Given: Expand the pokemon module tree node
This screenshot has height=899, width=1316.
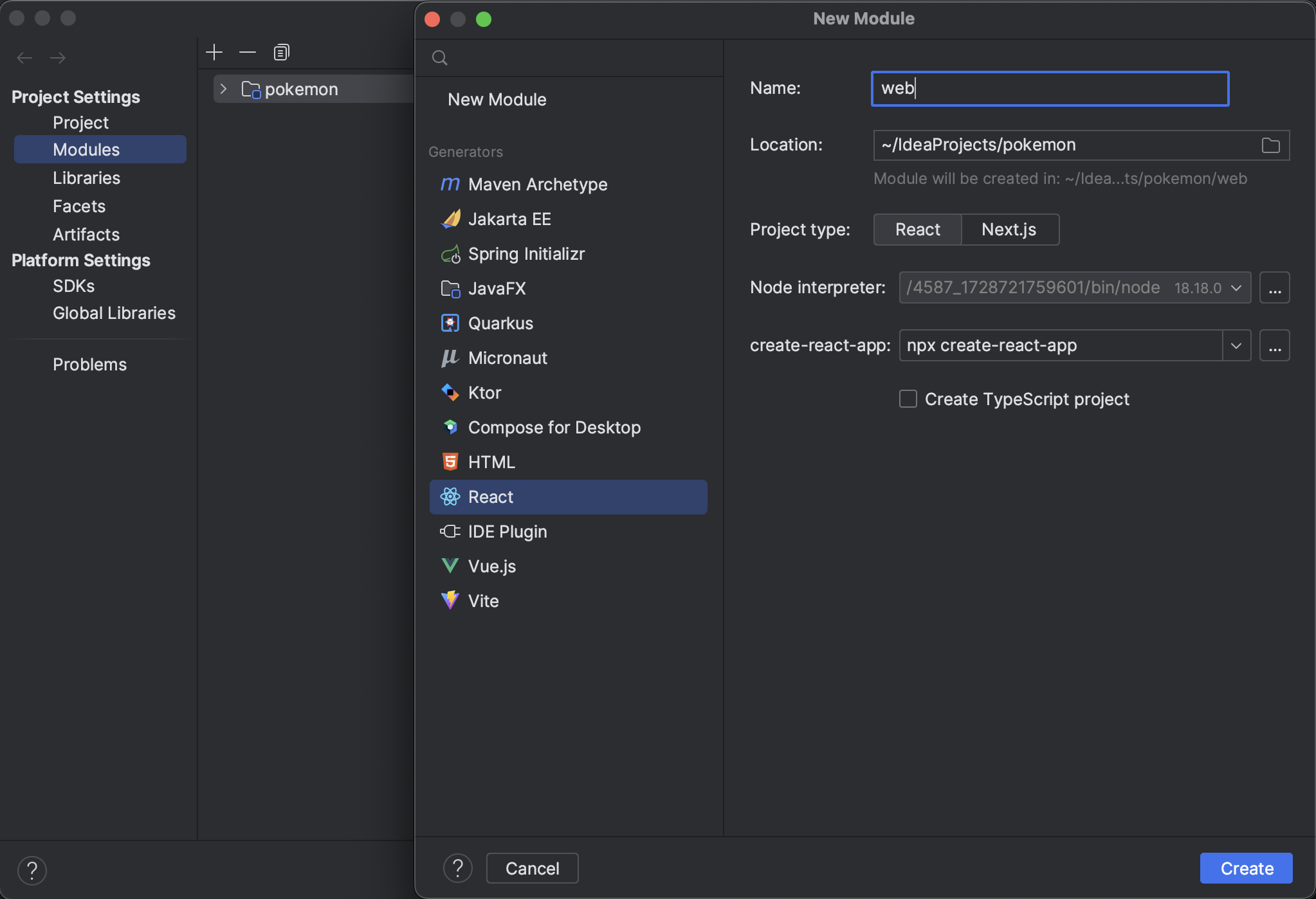Looking at the screenshot, I should pyautogui.click(x=223, y=89).
